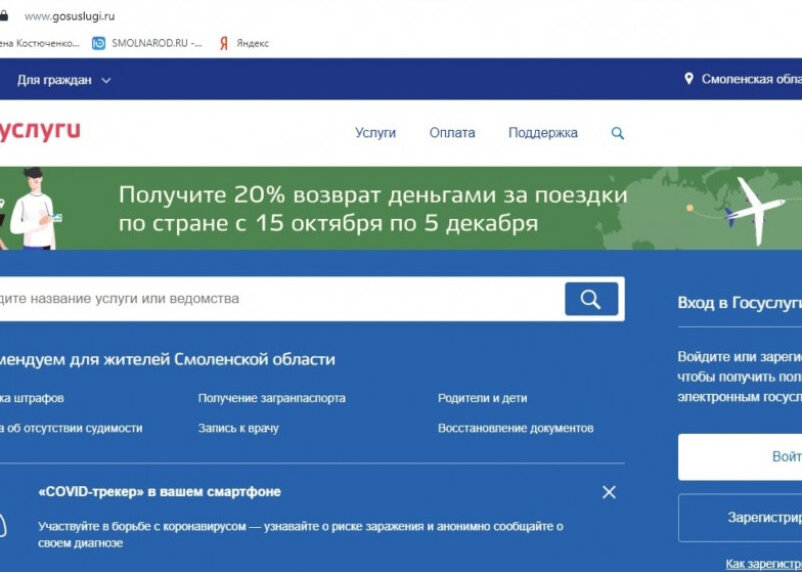Open the штрафов payment link

pyautogui.click(x=32, y=398)
